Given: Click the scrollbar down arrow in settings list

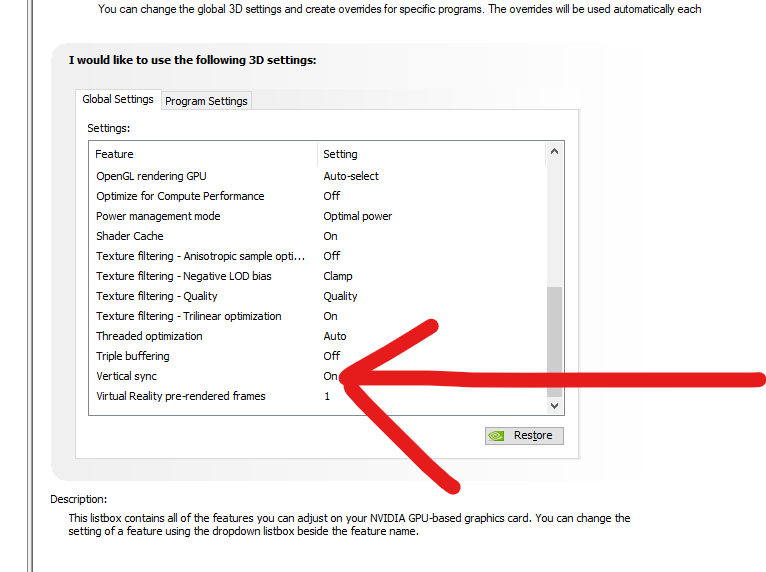Looking at the screenshot, I should coord(554,405).
